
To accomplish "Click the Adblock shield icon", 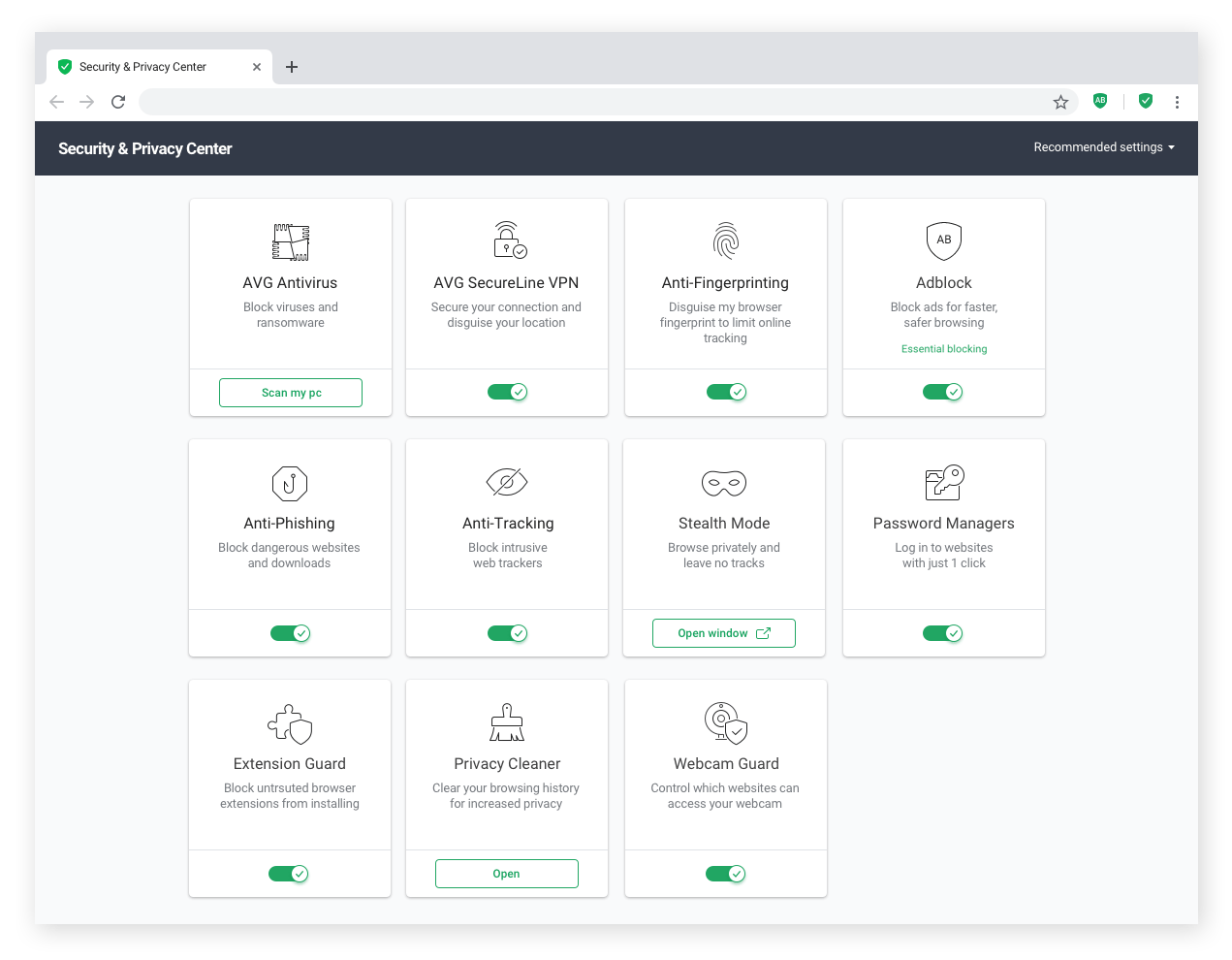I will click(x=943, y=240).
